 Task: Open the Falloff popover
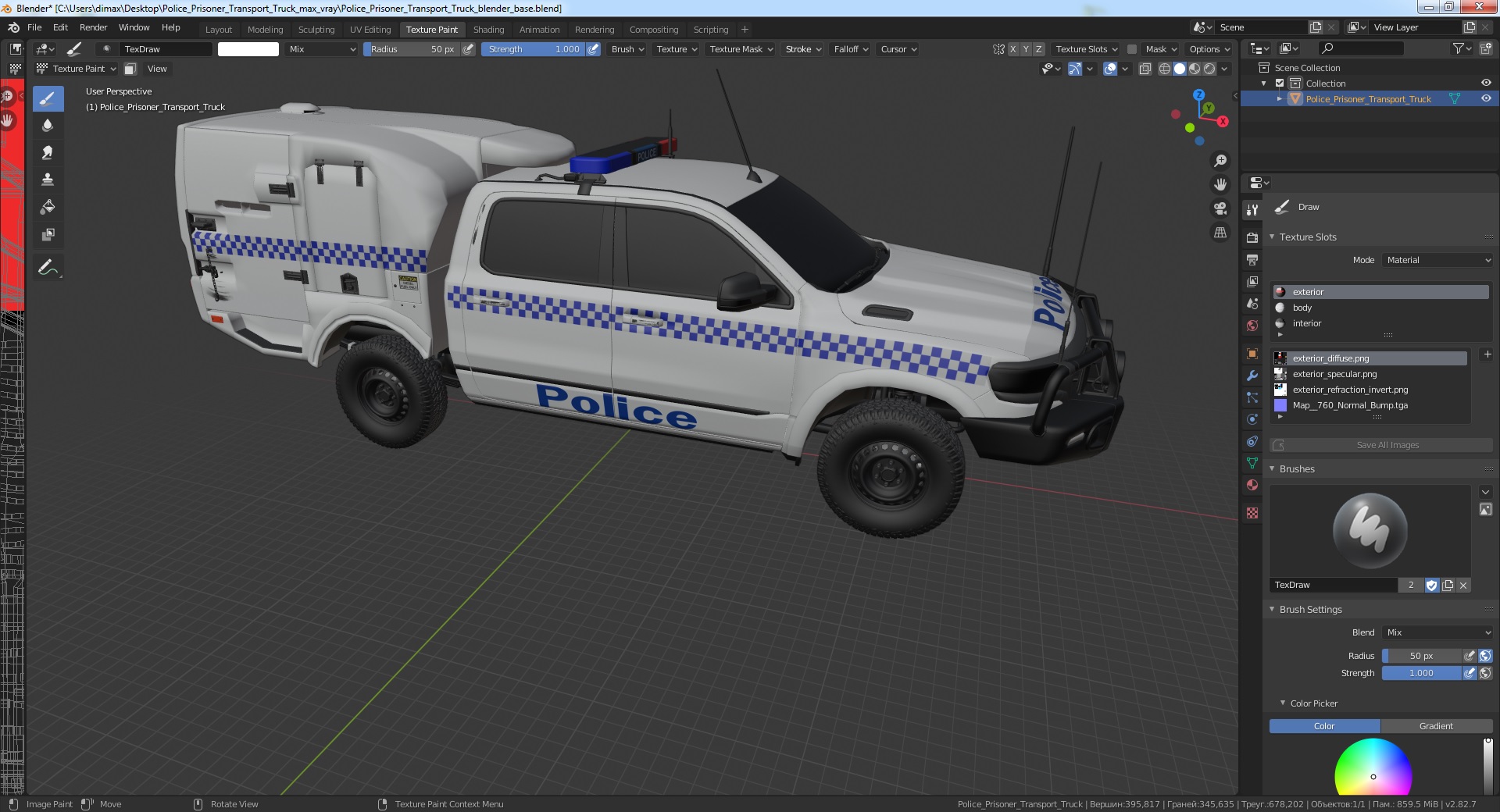pyautogui.click(x=851, y=49)
